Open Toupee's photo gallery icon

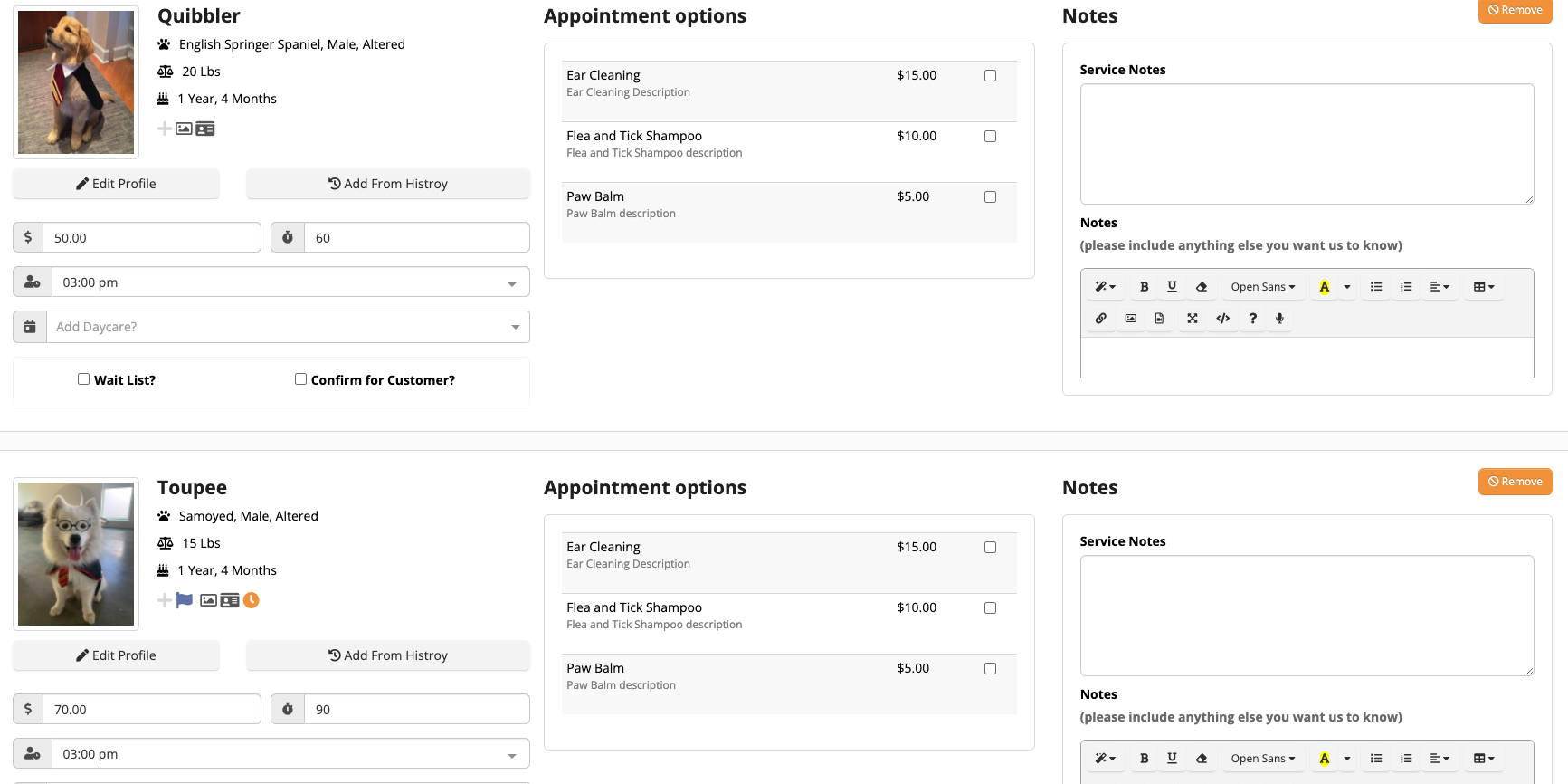[208, 600]
